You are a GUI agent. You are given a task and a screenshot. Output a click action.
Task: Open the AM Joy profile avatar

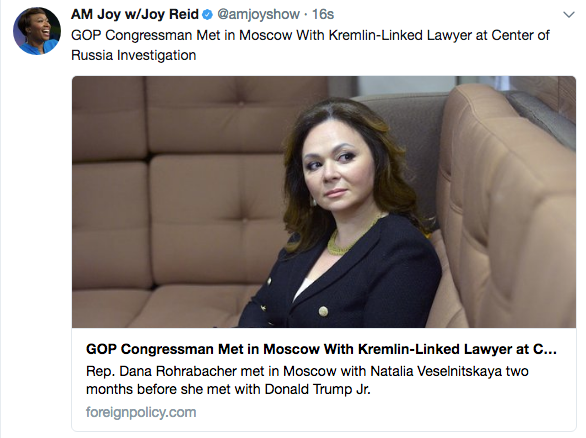tap(37, 31)
